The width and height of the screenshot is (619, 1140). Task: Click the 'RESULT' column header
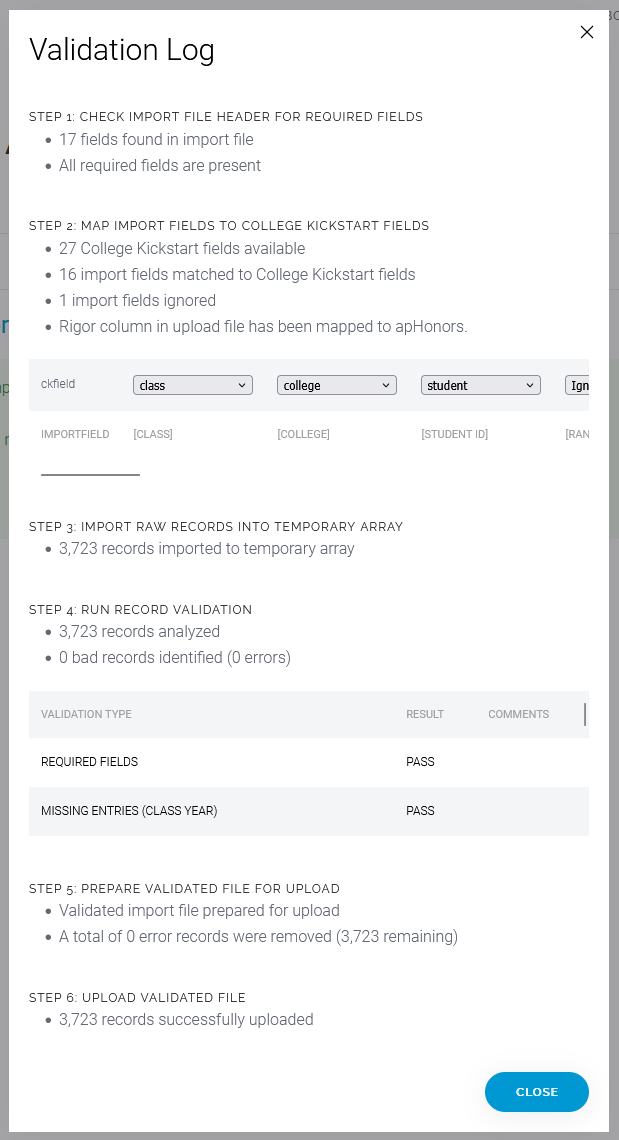pos(425,714)
